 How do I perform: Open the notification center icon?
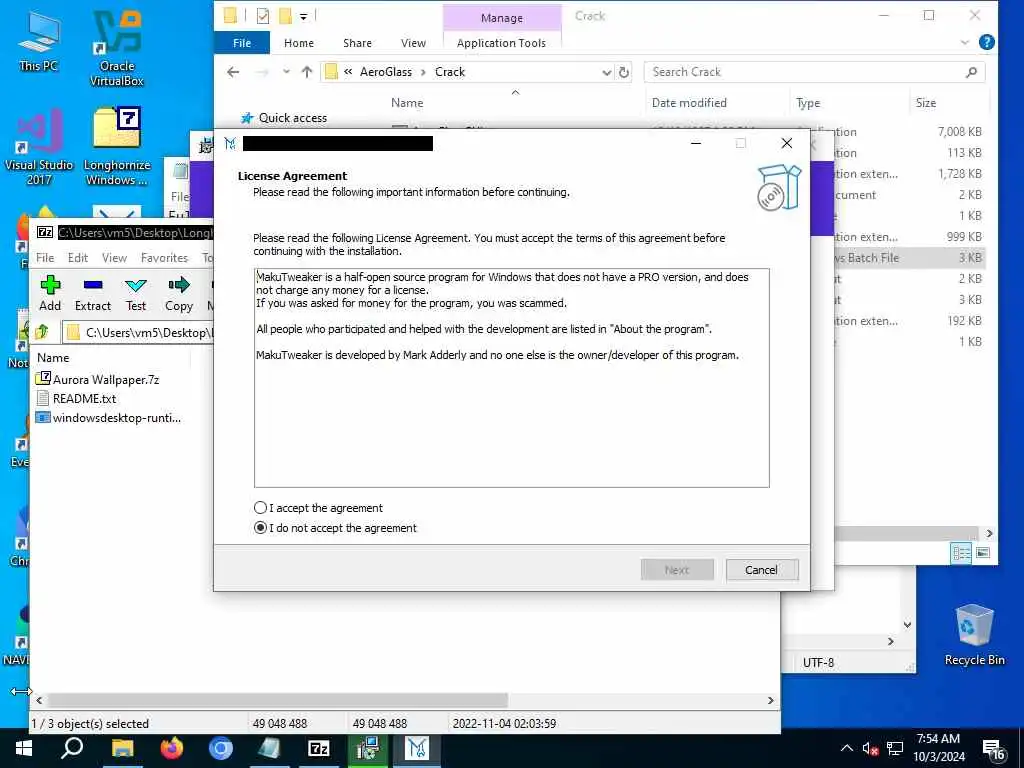pyautogui.click(x=993, y=750)
